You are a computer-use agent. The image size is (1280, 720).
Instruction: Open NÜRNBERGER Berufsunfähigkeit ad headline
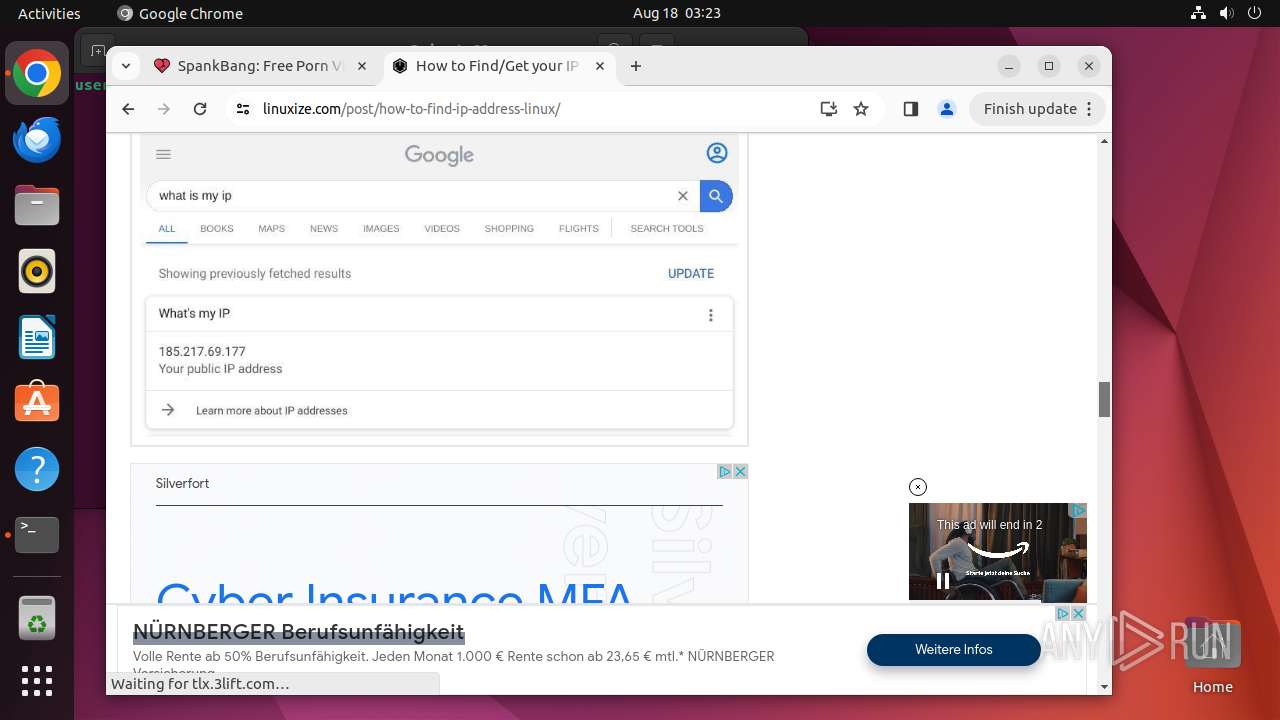pyautogui.click(x=299, y=632)
